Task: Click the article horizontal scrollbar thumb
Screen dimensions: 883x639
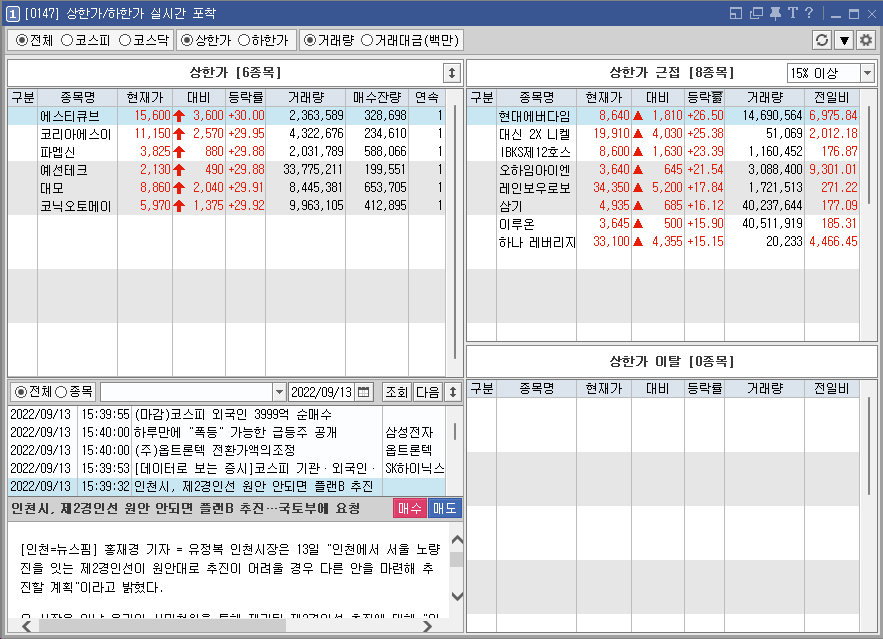Action: (162, 626)
